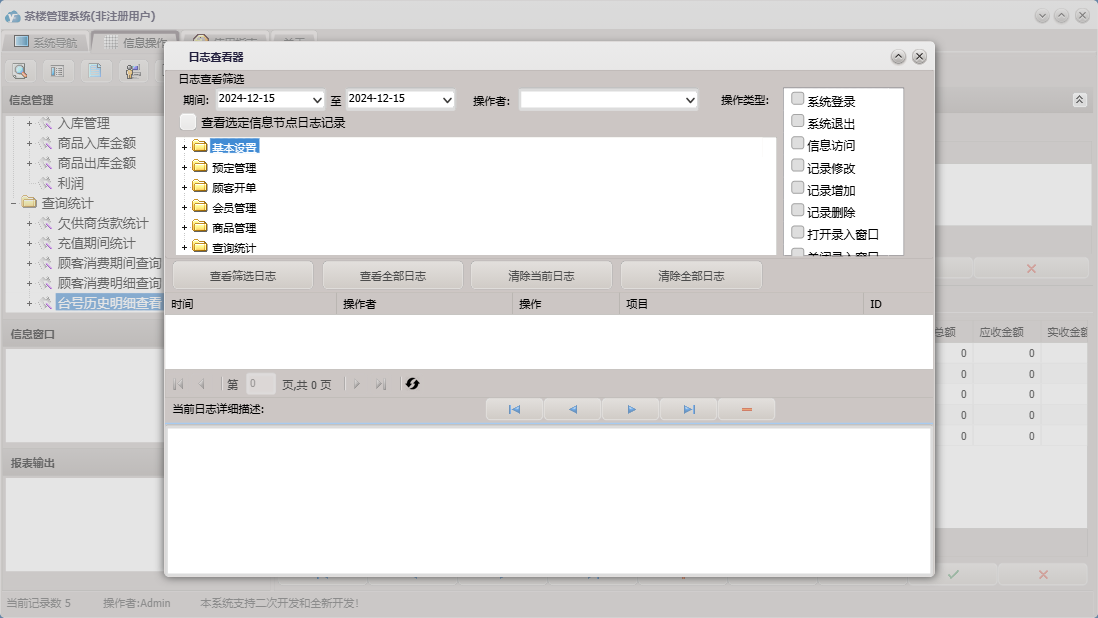This screenshot has width=1098, height=618.
Task: Check the 信息访问 operation type
Action: click(797, 143)
